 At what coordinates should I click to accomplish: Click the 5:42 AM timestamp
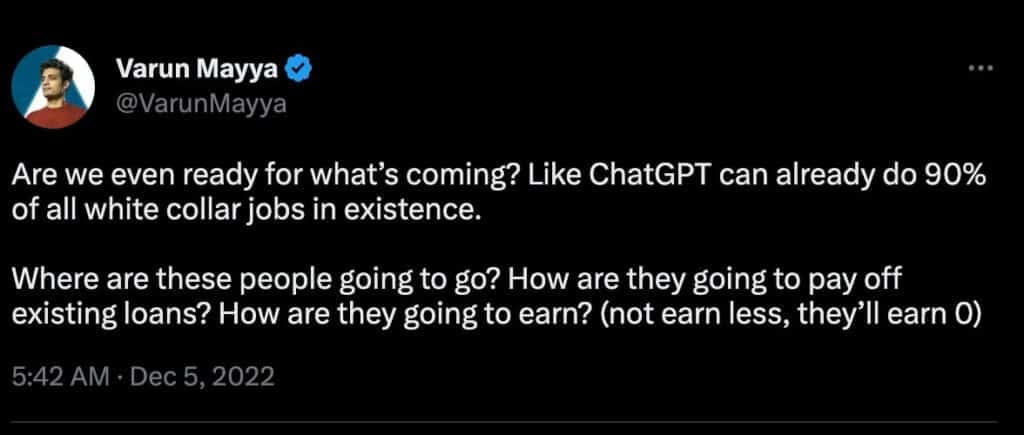(60, 378)
